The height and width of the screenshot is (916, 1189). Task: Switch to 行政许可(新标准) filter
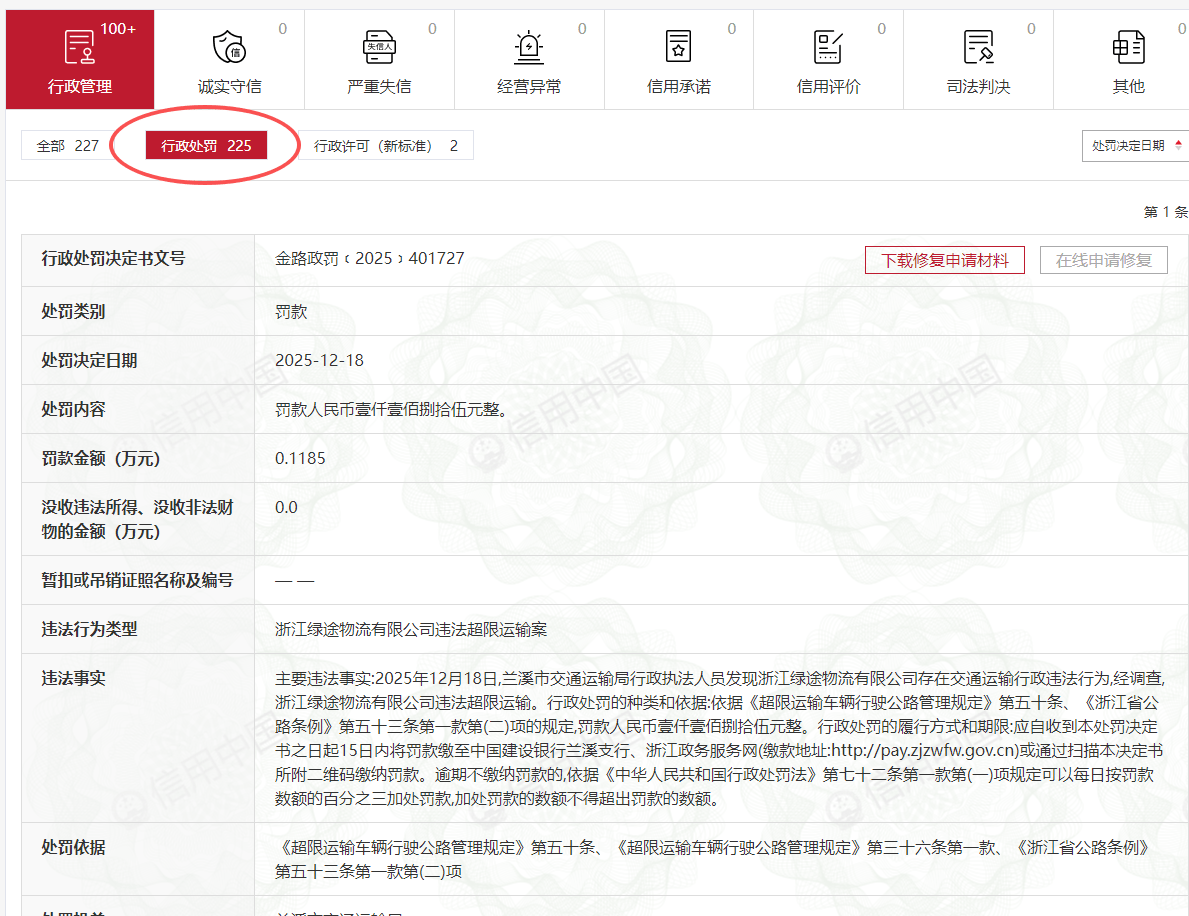coord(385,146)
